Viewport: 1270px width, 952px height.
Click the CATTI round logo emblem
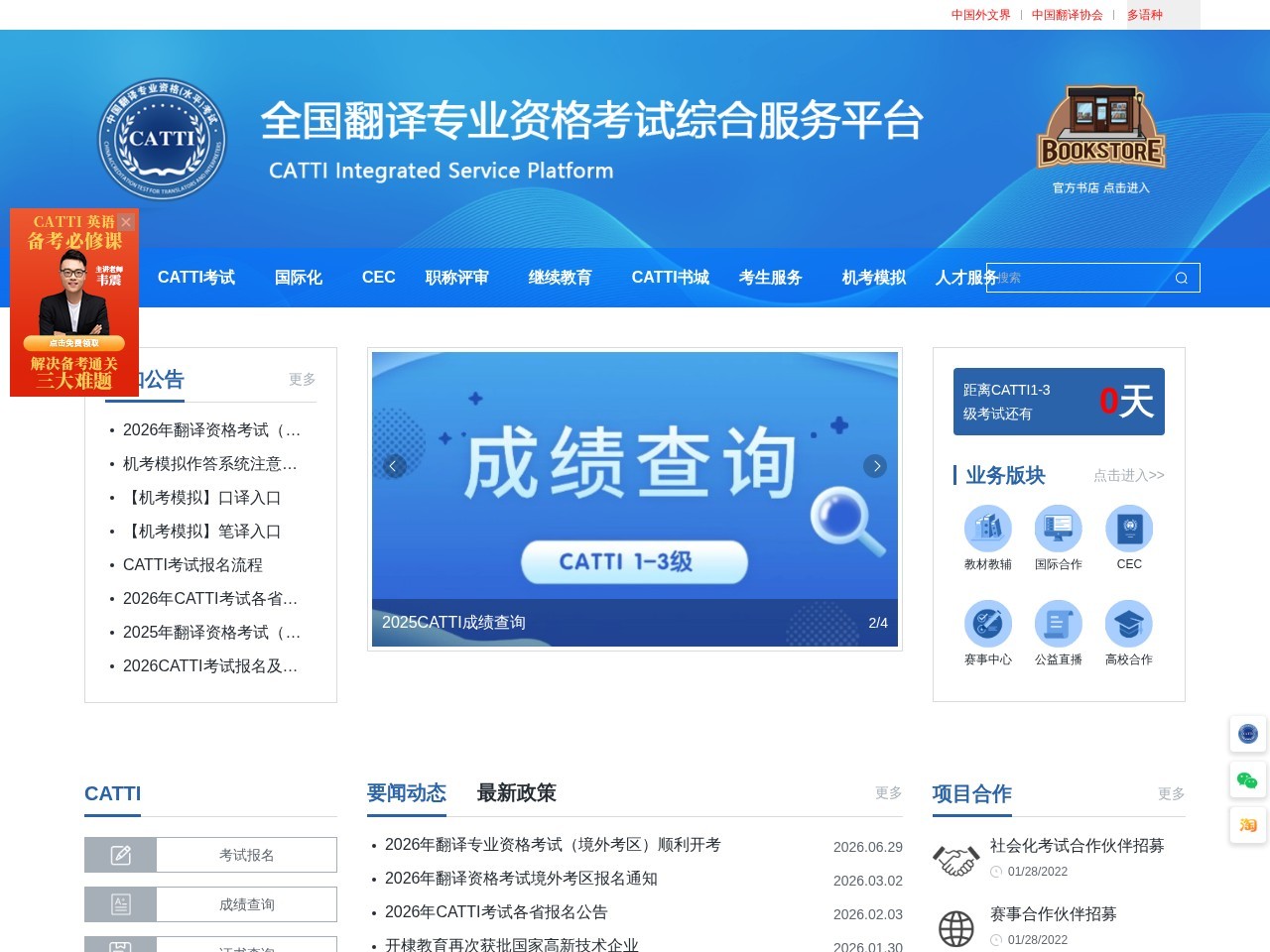click(162, 139)
